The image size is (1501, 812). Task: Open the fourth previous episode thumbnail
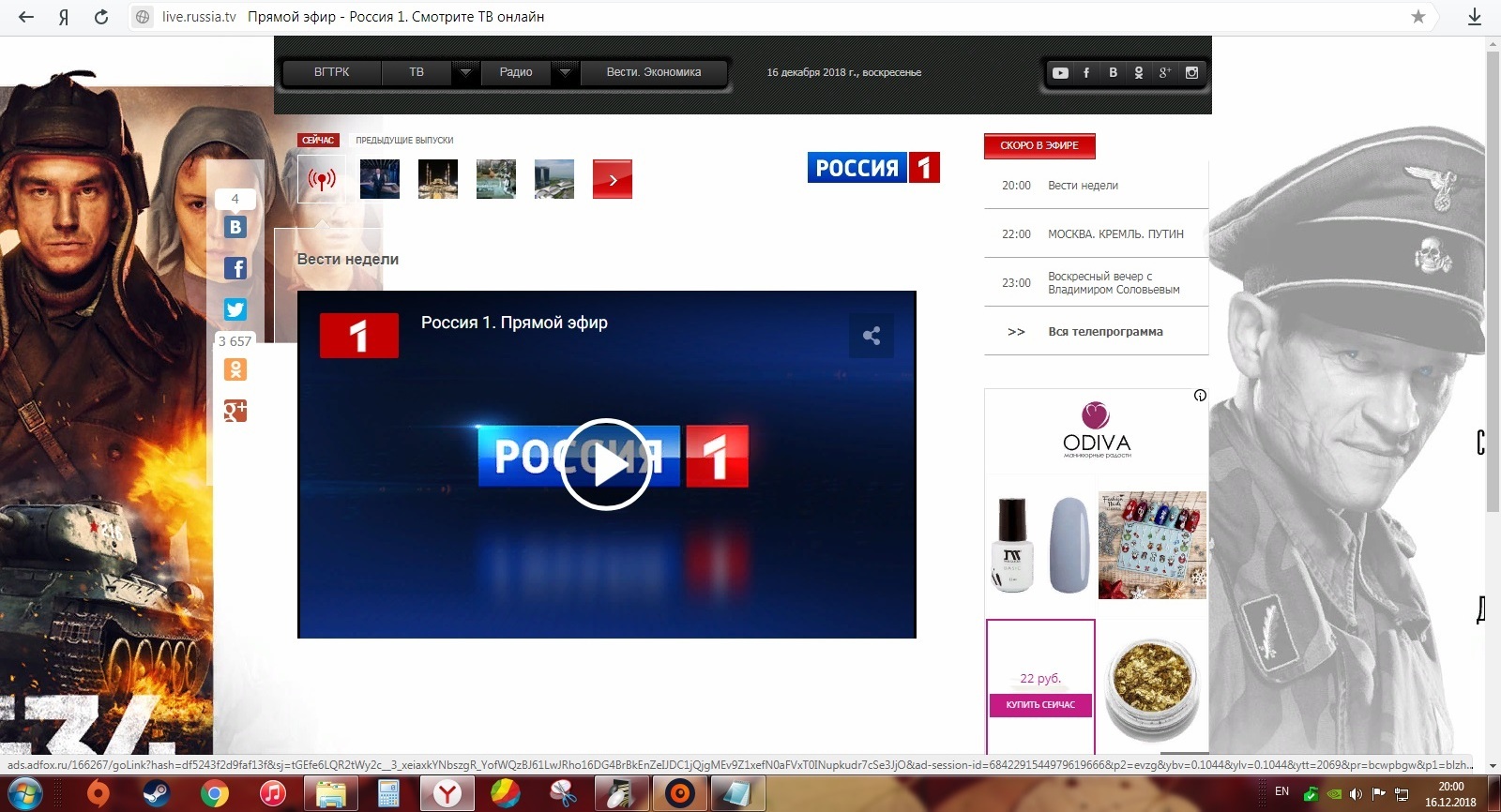point(554,179)
